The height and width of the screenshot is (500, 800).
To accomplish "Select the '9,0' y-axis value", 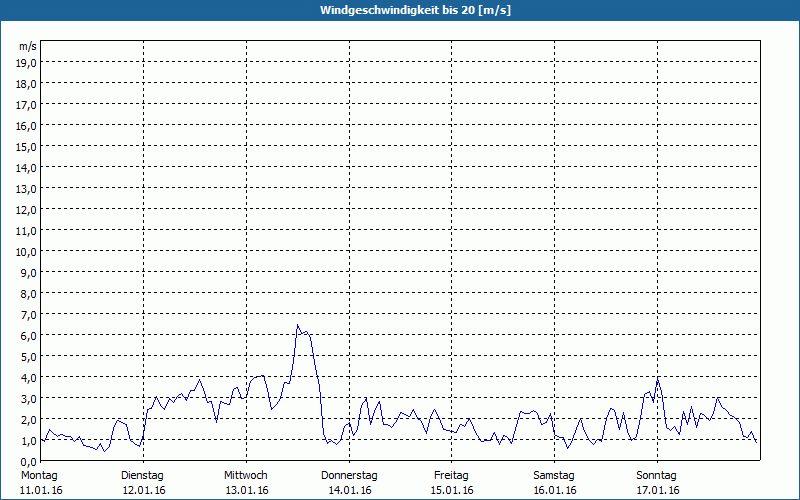I will click(29, 272).
